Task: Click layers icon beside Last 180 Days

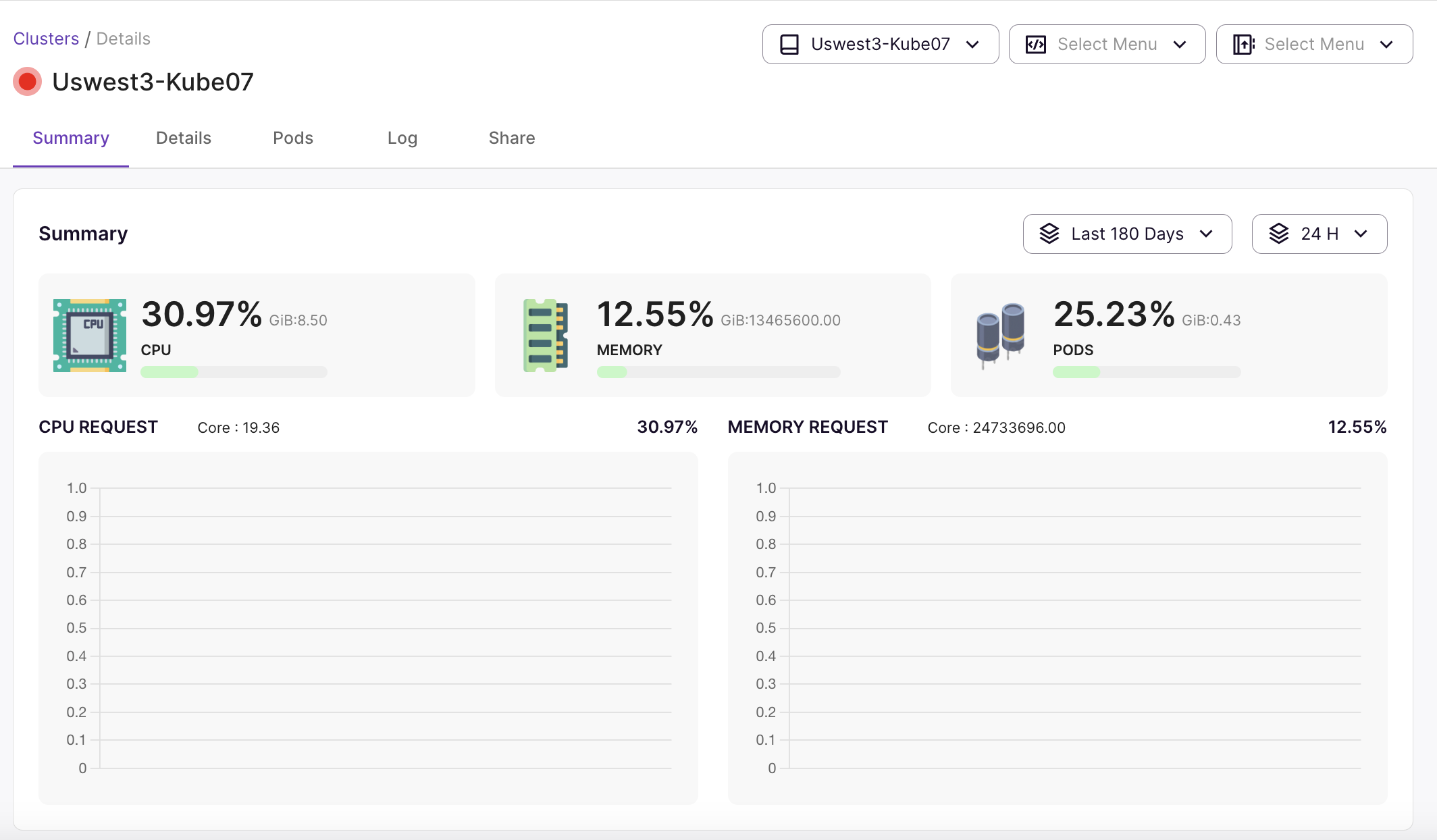Action: (1049, 234)
